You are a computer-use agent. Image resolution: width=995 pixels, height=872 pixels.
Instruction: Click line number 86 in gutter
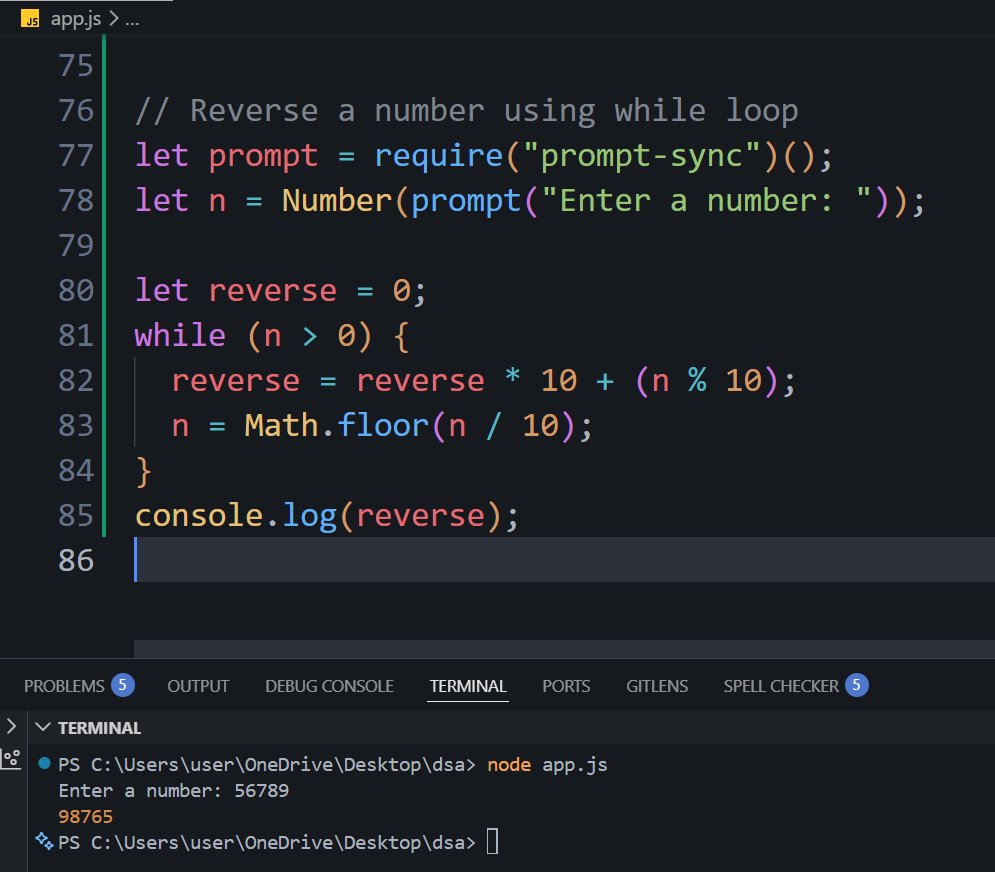(76, 561)
